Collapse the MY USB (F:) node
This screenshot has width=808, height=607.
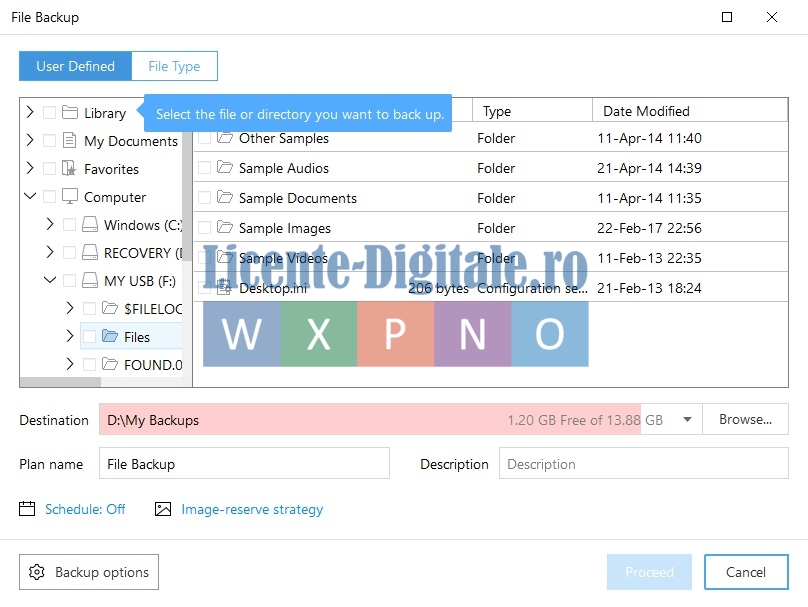coord(50,280)
